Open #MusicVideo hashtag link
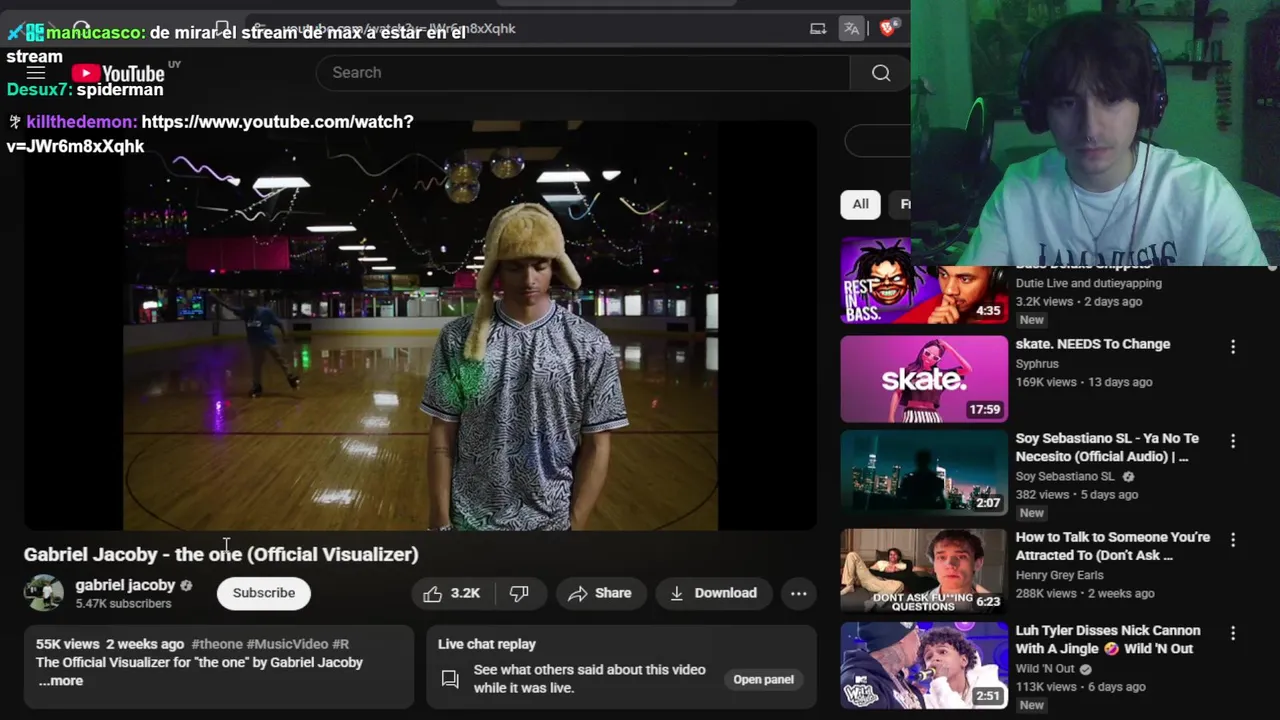Viewport: 1280px width, 720px height. pyautogui.click(x=287, y=644)
